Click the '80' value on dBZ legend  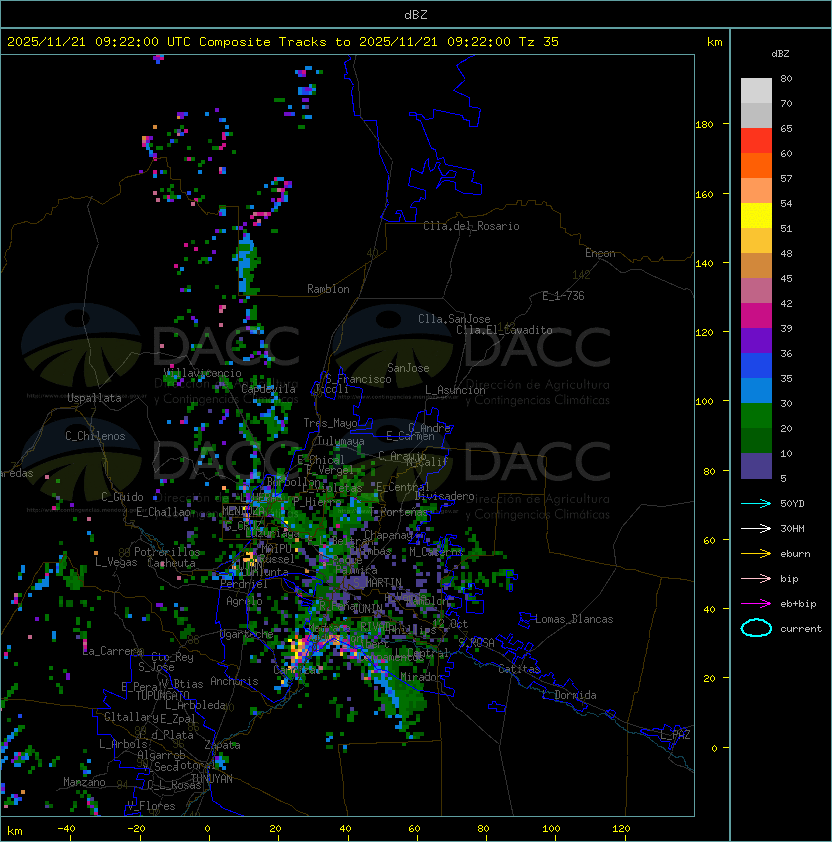tap(786, 78)
